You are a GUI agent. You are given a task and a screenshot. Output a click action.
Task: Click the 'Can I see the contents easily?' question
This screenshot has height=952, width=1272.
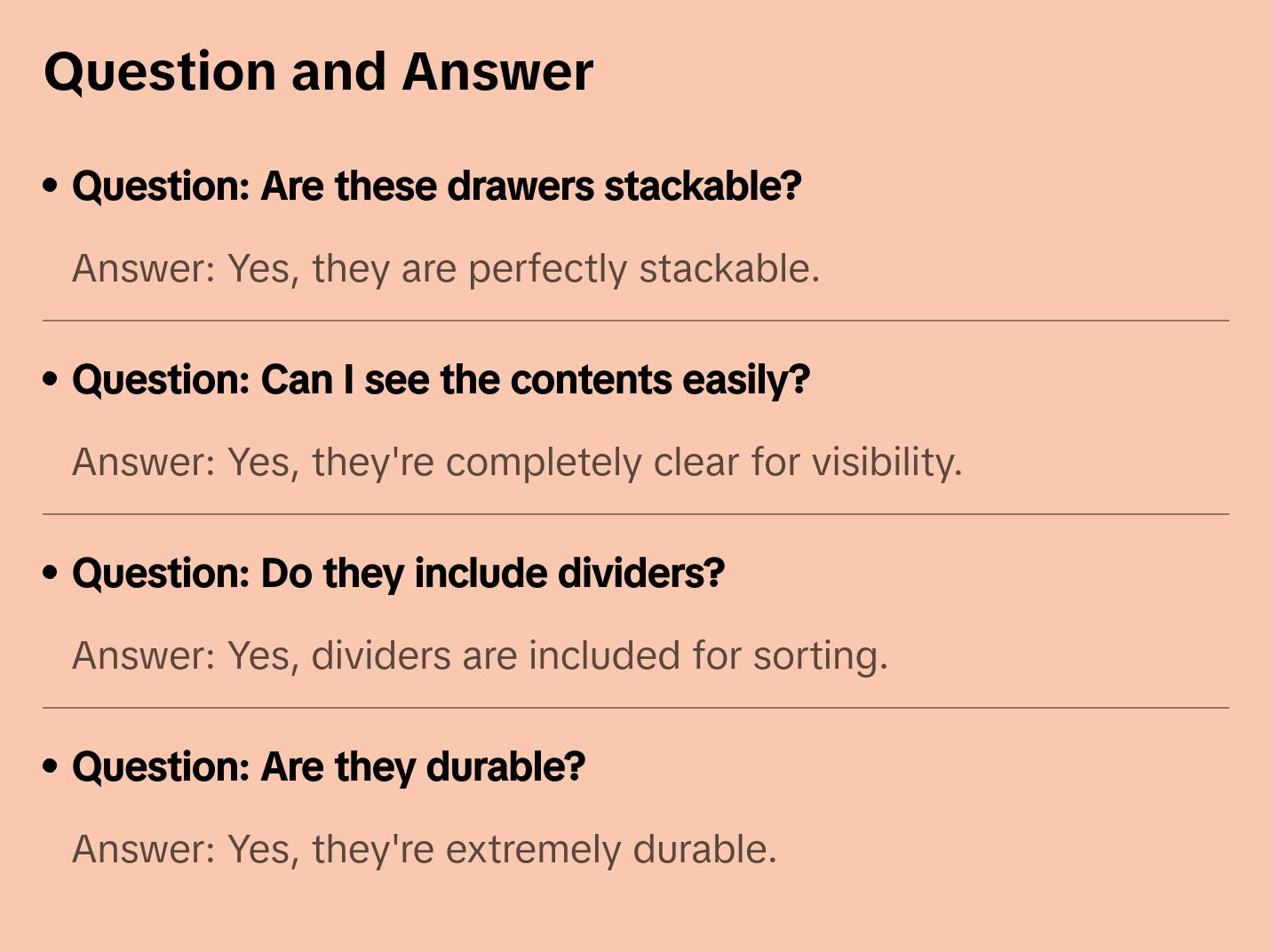[x=441, y=380]
